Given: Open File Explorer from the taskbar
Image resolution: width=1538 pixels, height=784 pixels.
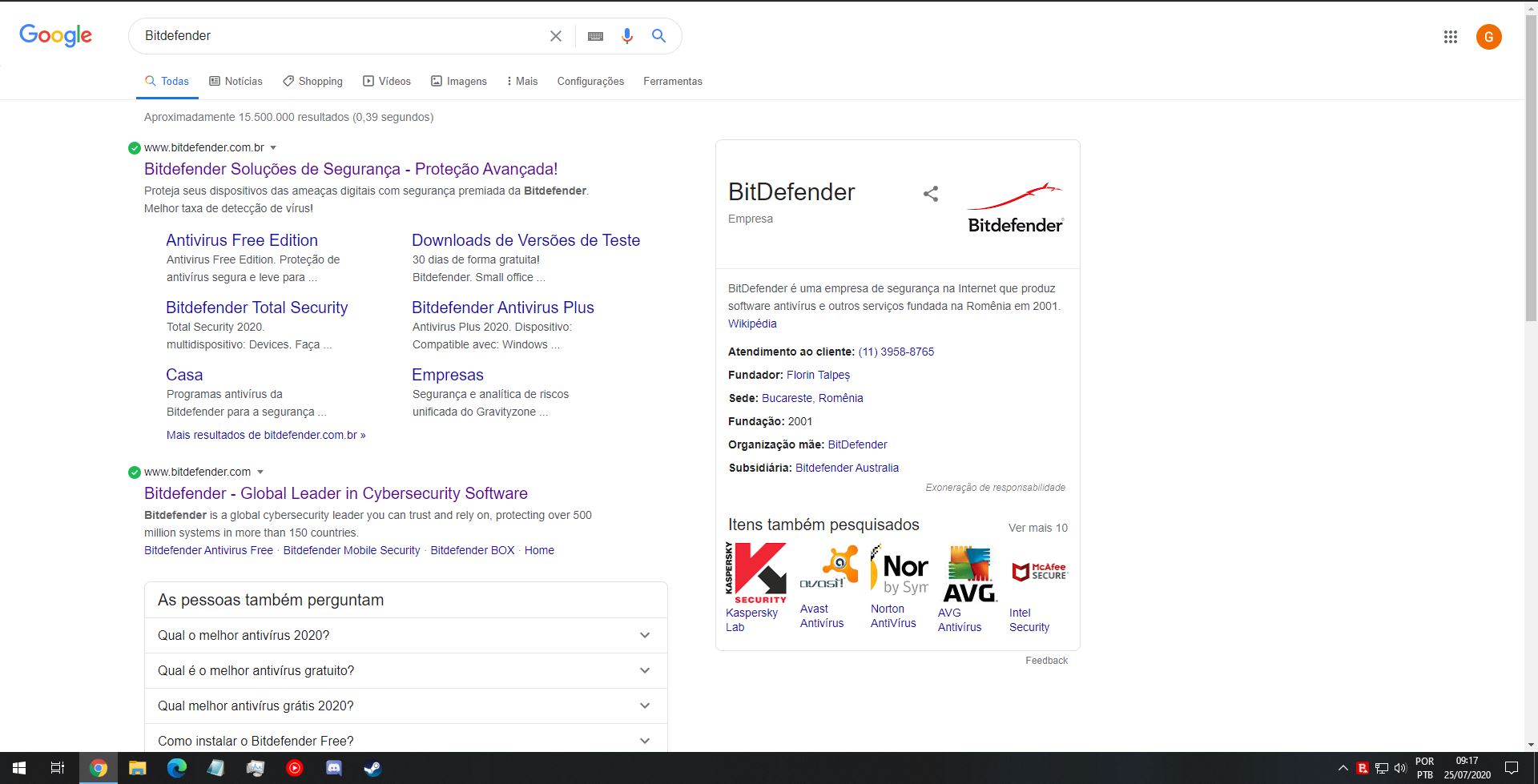Looking at the screenshot, I should (137, 768).
